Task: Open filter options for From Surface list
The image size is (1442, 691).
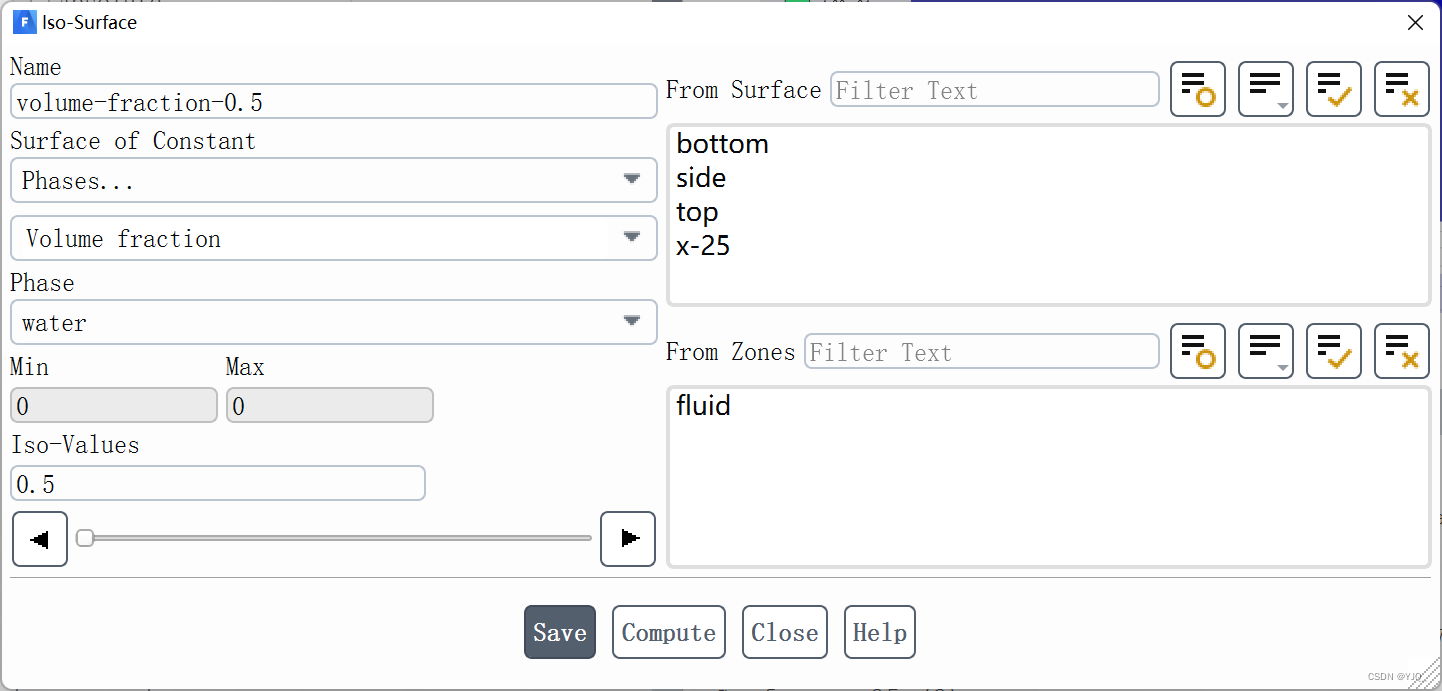Action: pyautogui.click(x=1265, y=89)
